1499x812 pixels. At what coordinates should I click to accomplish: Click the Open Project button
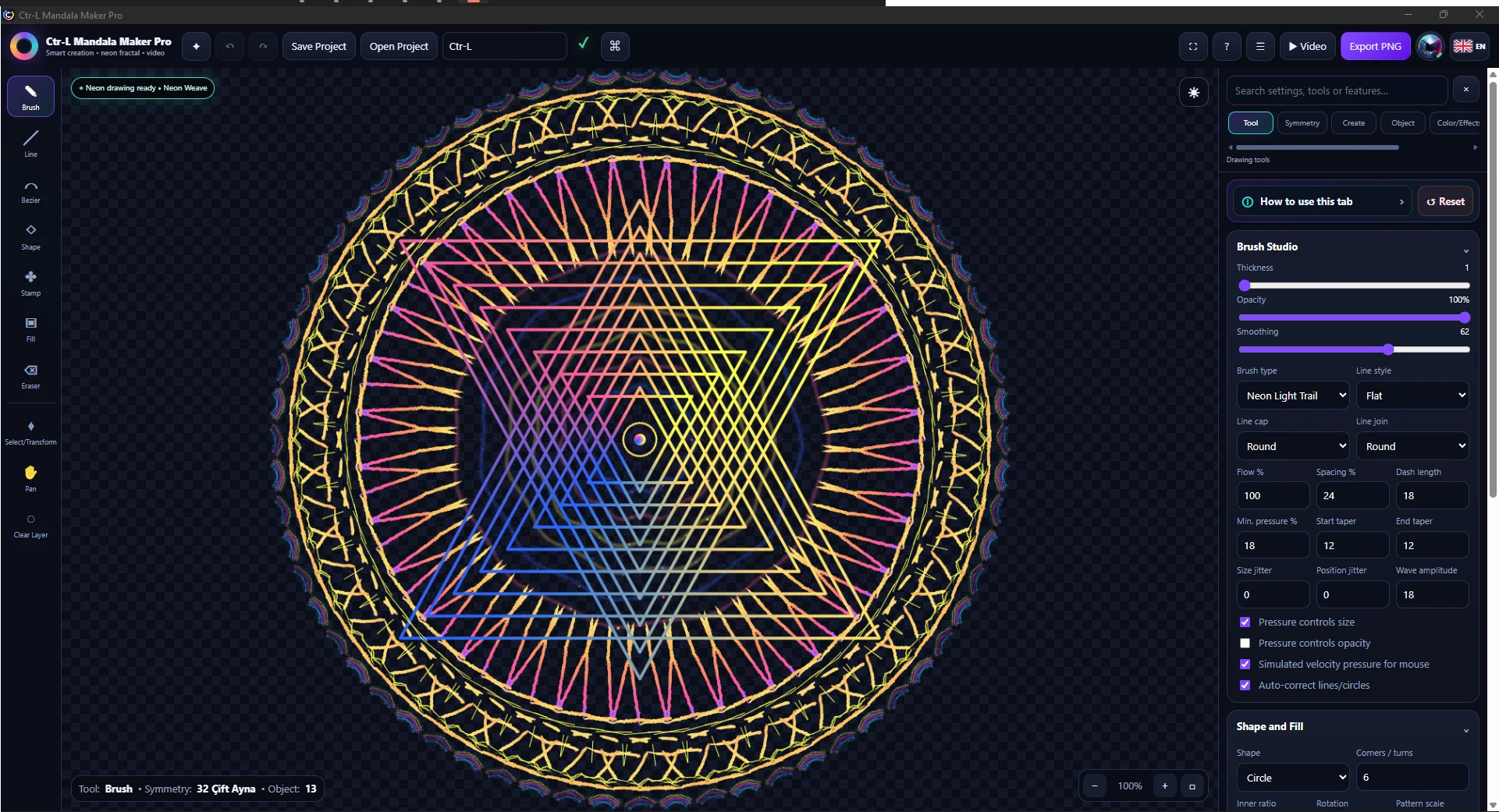point(399,46)
